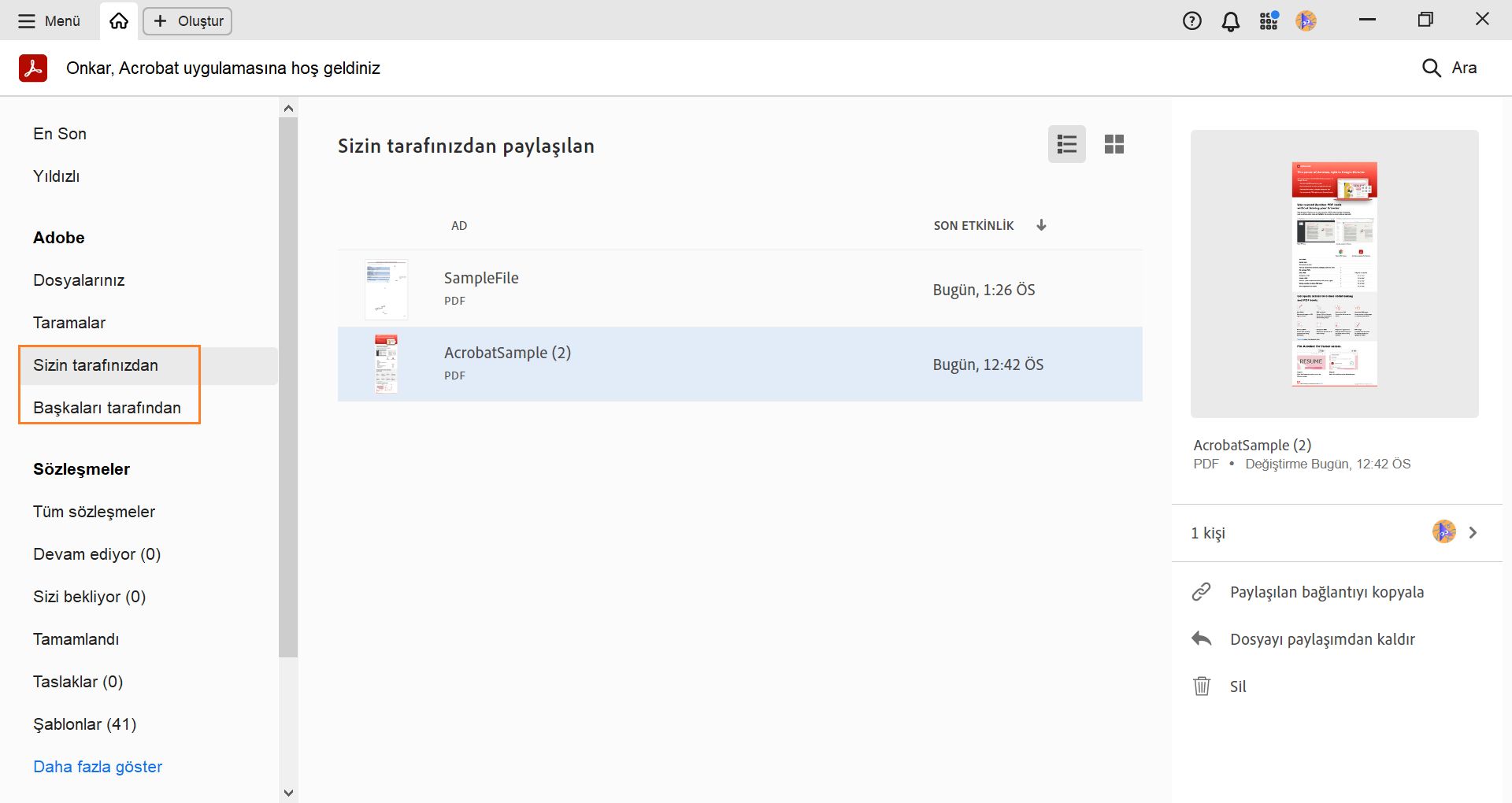Expand the 1 kişi people list chevron
This screenshot has height=803, width=1512.
pos(1473,532)
